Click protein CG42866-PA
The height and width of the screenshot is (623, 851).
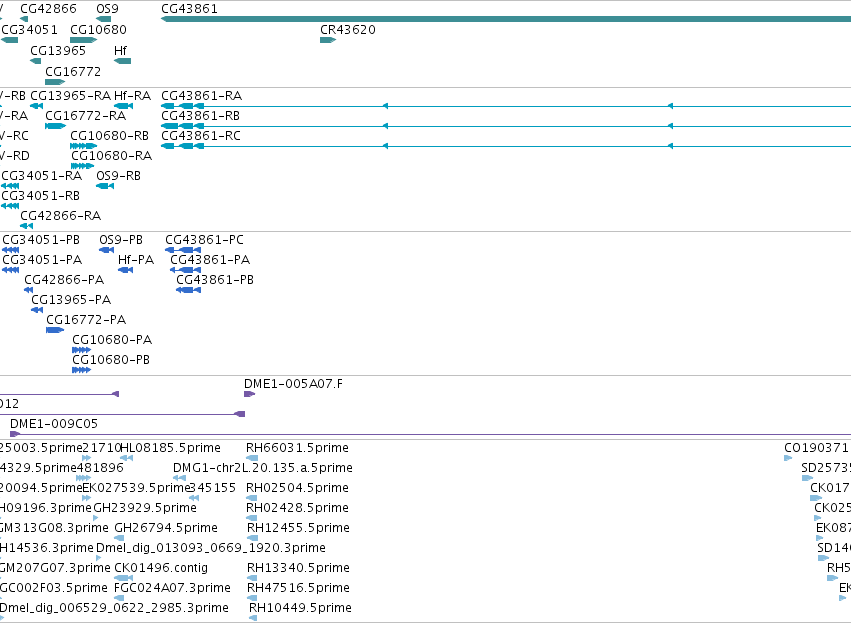(29, 290)
